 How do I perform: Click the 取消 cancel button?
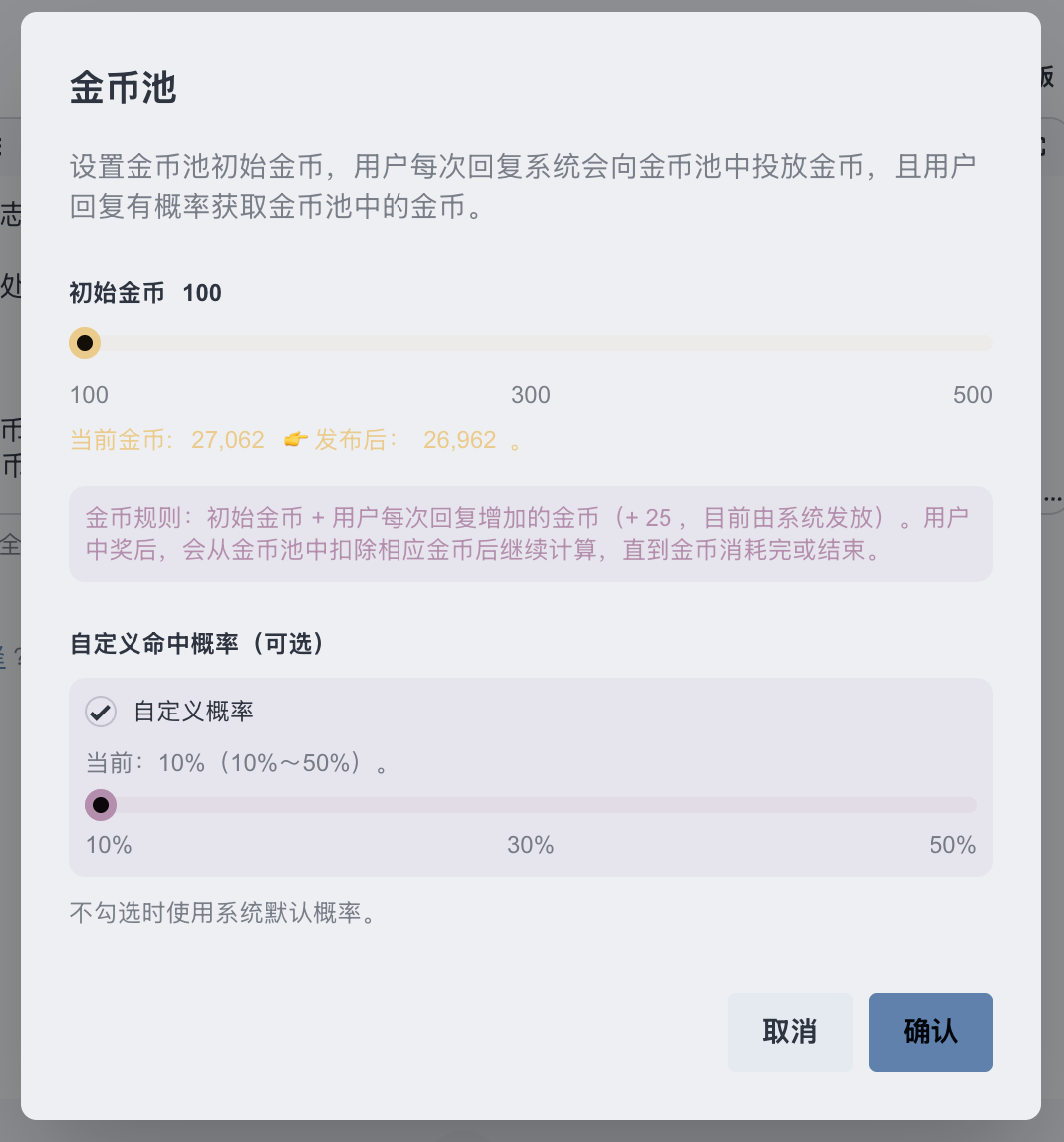(789, 1031)
